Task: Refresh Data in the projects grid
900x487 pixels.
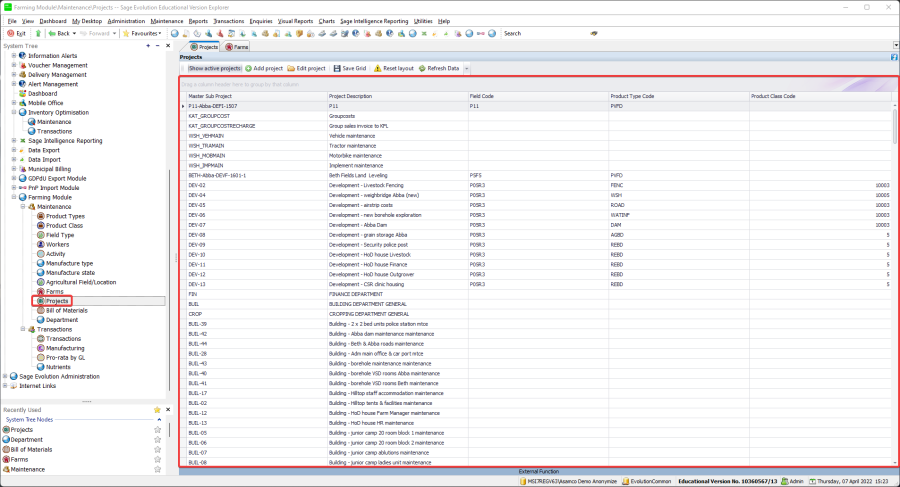Action: tap(439, 68)
